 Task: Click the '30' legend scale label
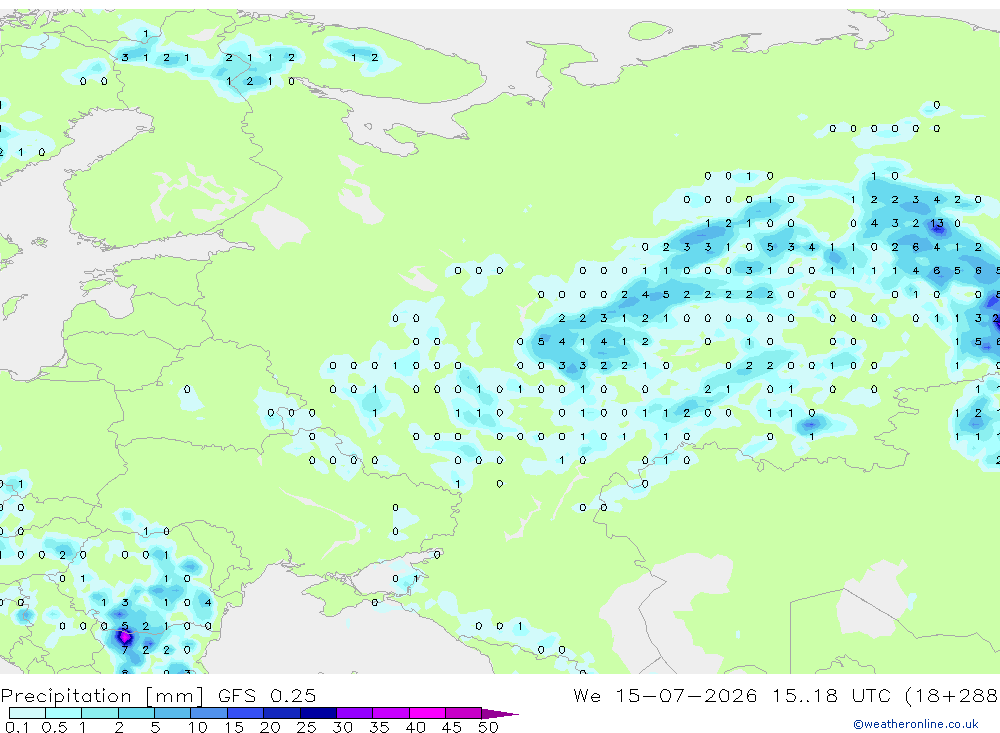pyautogui.click(x=343, y=727)
